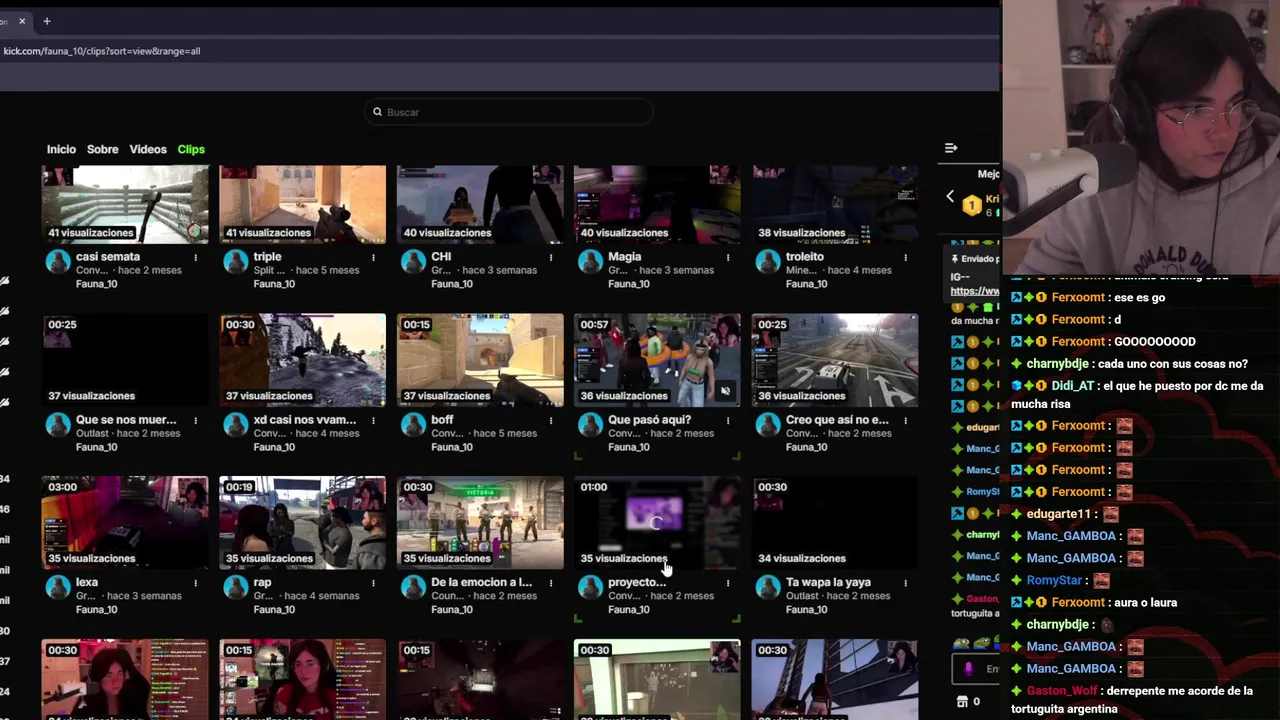
Task: Open options menu for boff clip
Action: pos(550,420)
